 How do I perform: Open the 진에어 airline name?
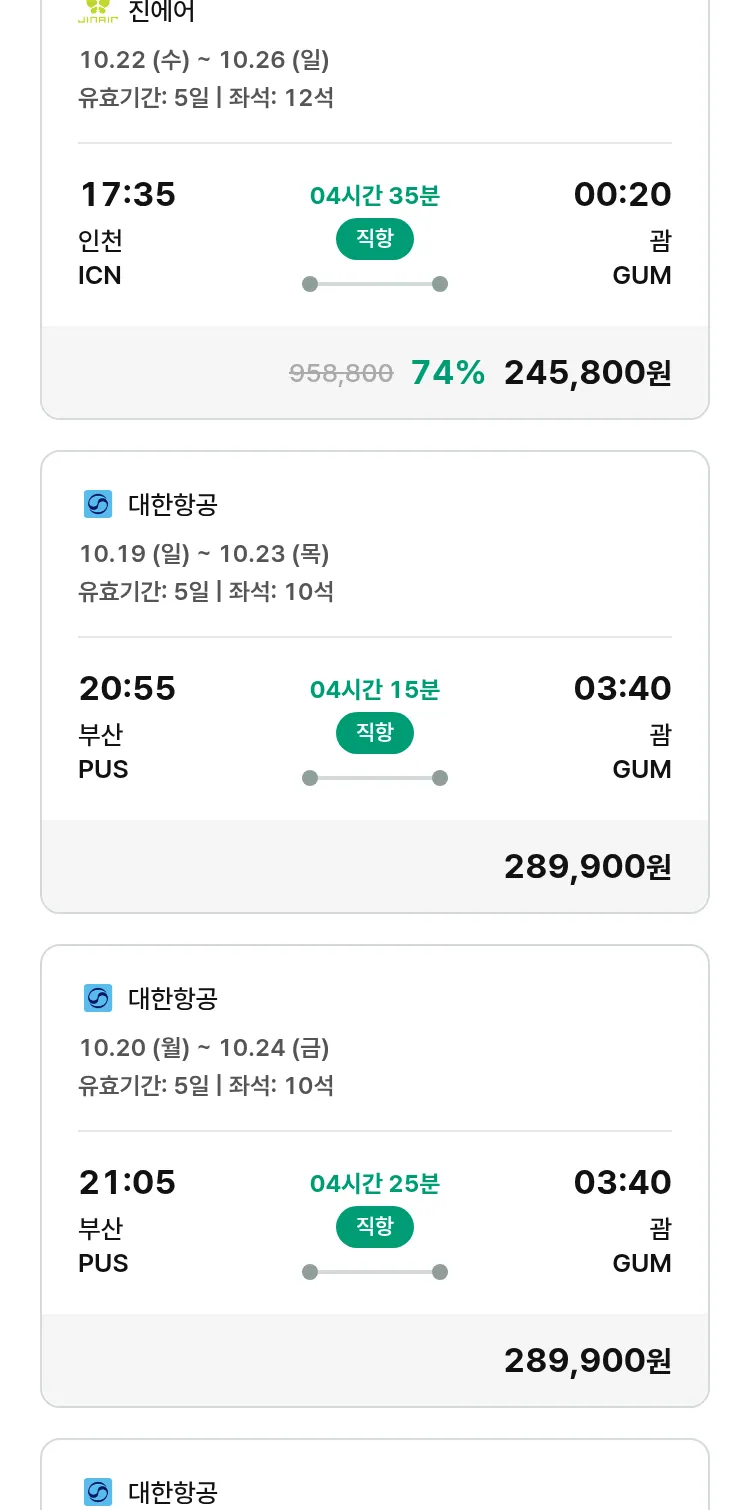162,12
